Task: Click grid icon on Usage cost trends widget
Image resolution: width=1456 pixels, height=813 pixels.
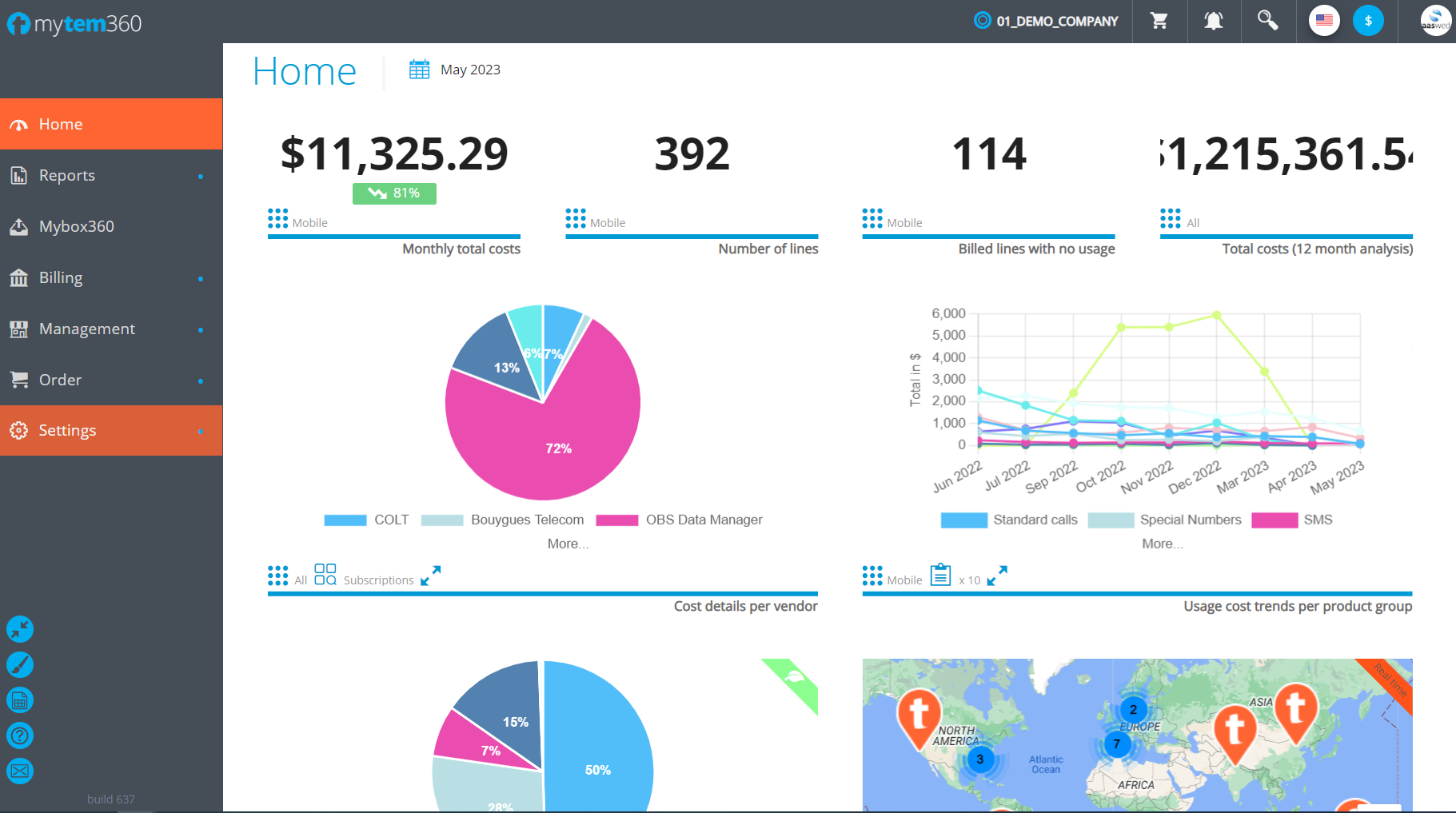Action: click(x=872, y=576)
